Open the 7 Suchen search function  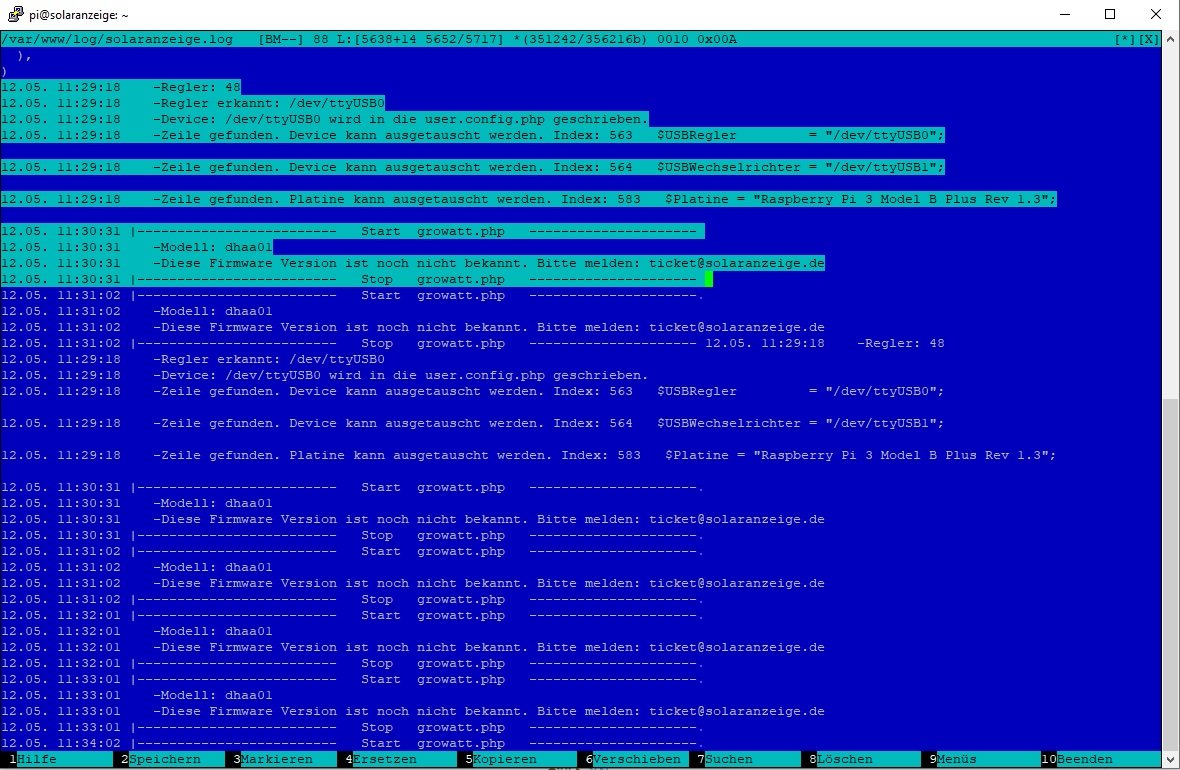tap(729, 759)
